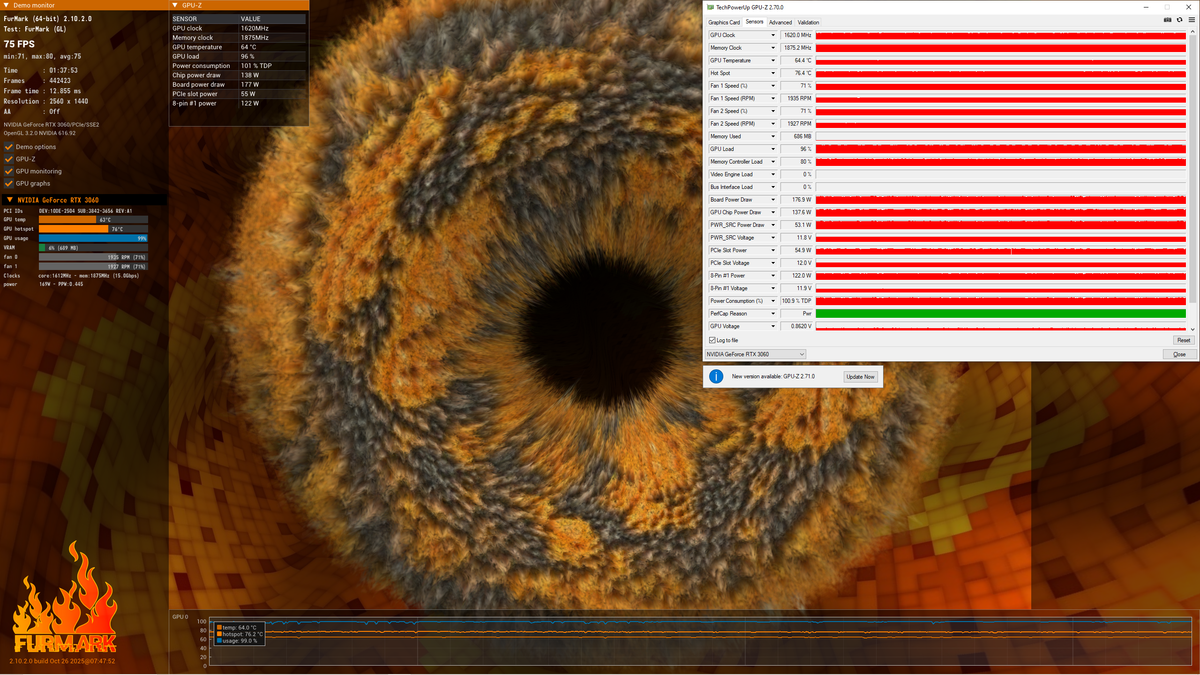Switch to the Graphics Card tab
This screenshot has height=675, width=1200.
[x=724, y=22]
